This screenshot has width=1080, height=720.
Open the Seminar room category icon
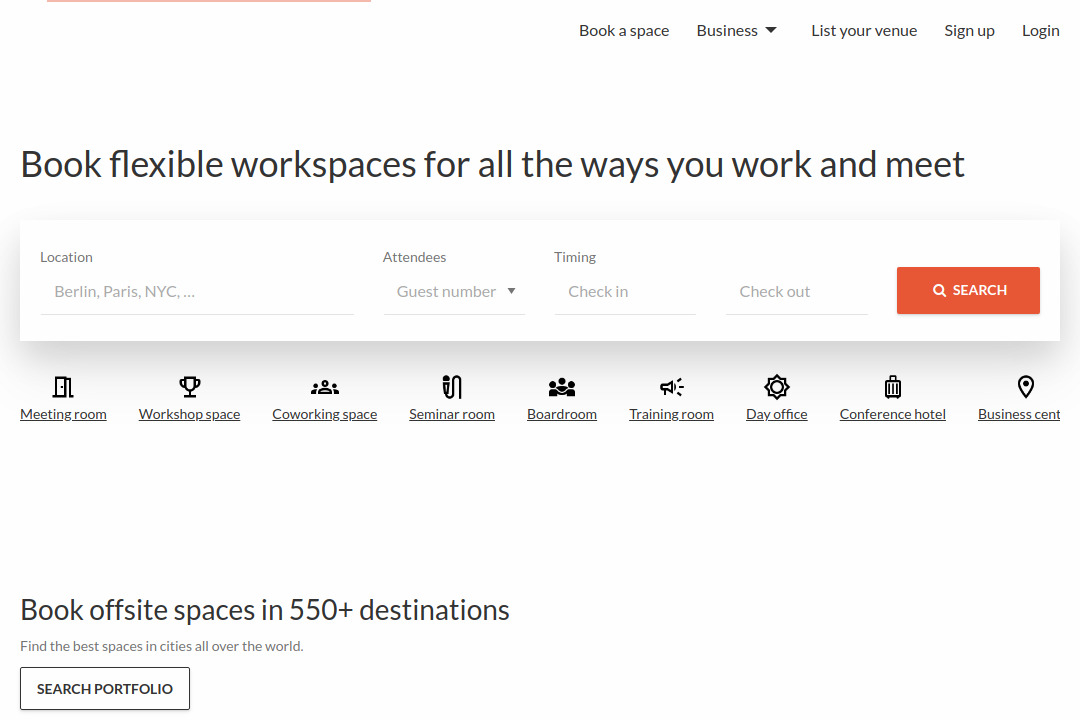[451, 386]
